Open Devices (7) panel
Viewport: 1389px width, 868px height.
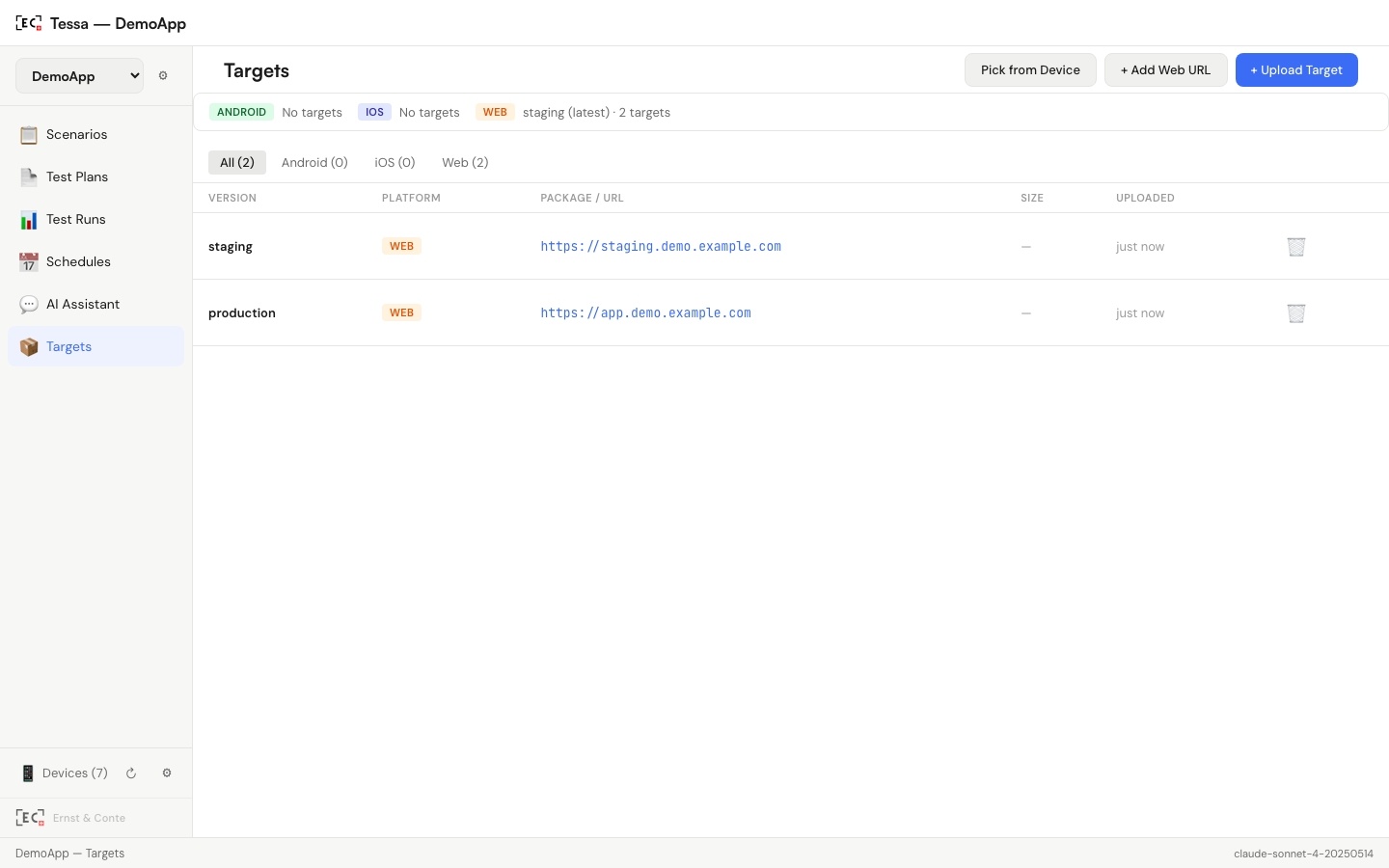click(75, 773)
